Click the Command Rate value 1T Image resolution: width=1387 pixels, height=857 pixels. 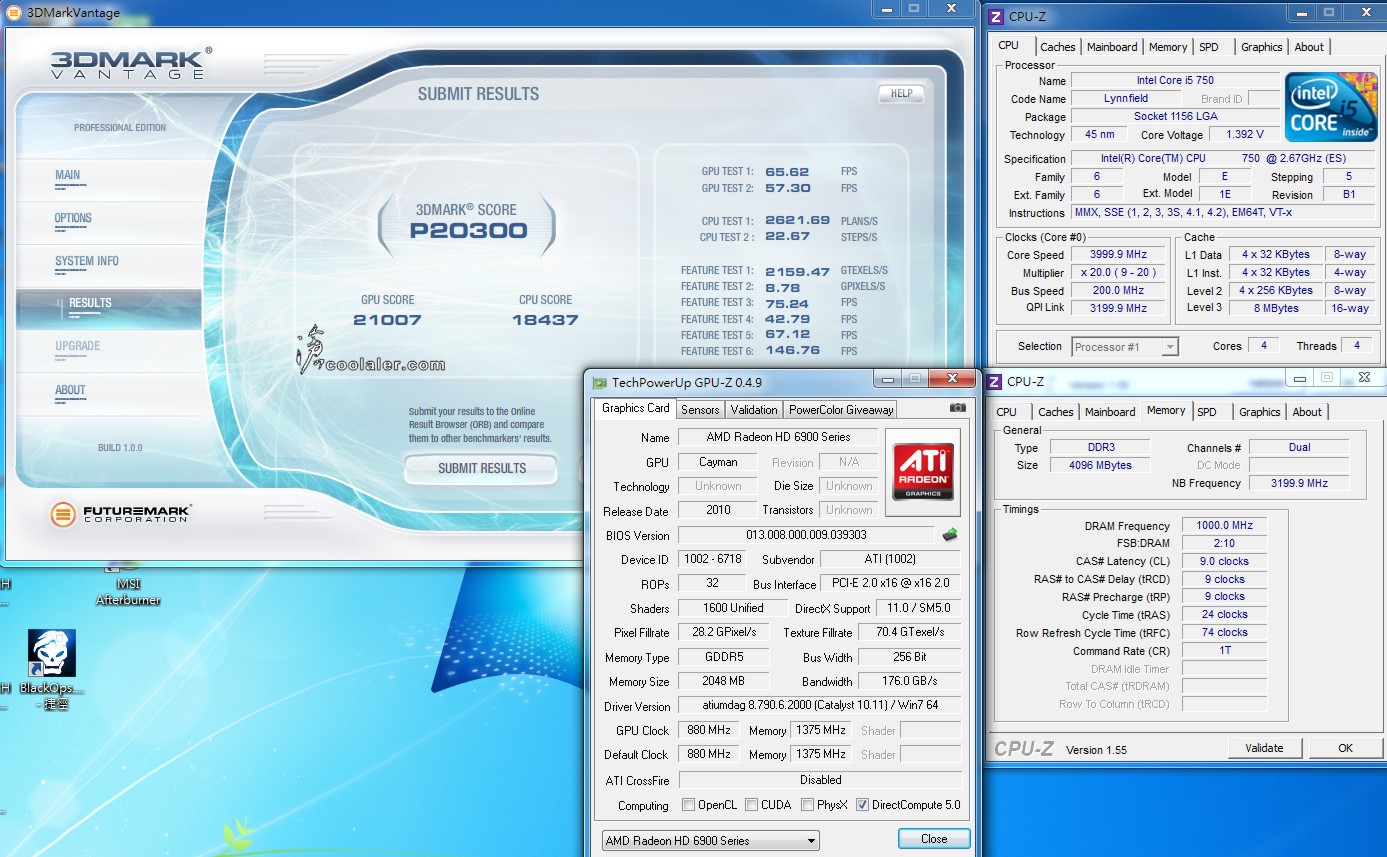(x=1223, y=651)
